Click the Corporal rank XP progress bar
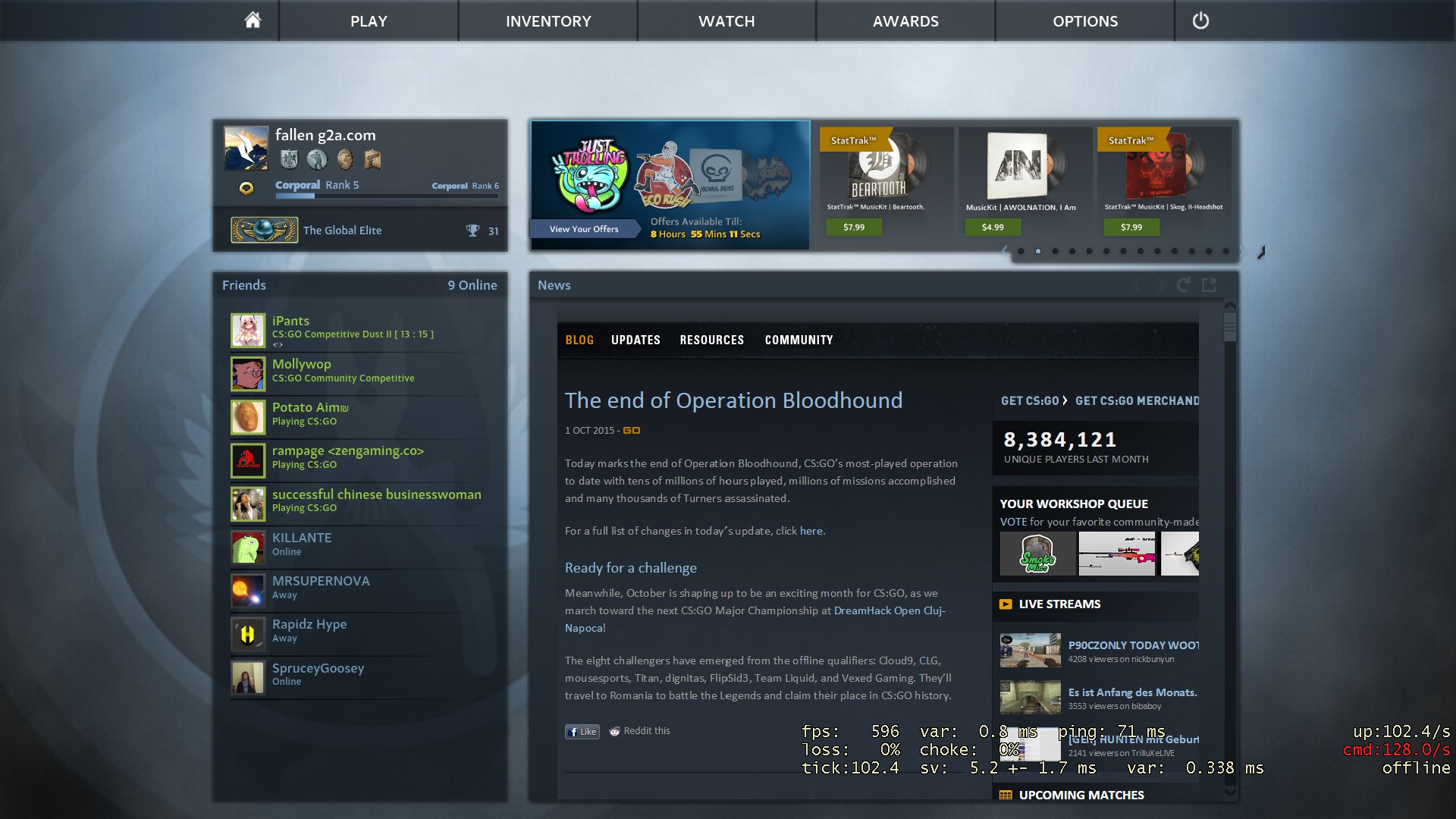 coord(387,196)
